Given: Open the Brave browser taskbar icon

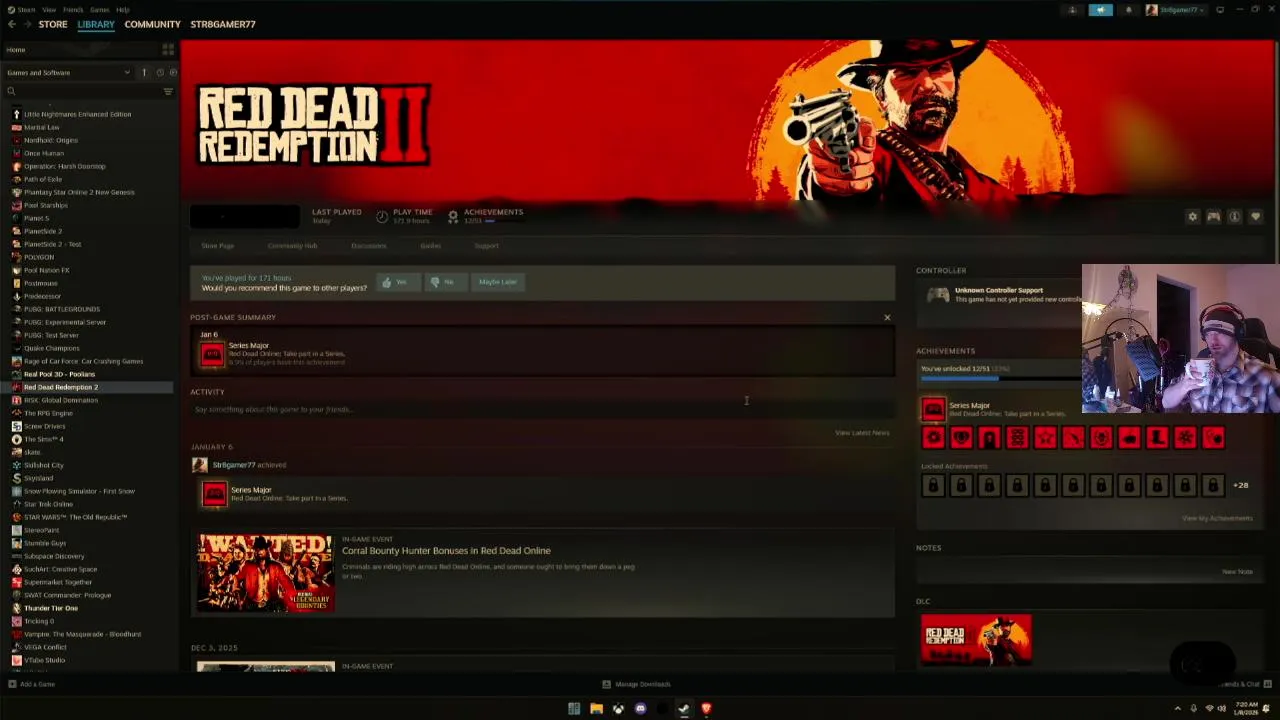Looking at the screenshot, I should pyautogui.click(x=706, y=708).
